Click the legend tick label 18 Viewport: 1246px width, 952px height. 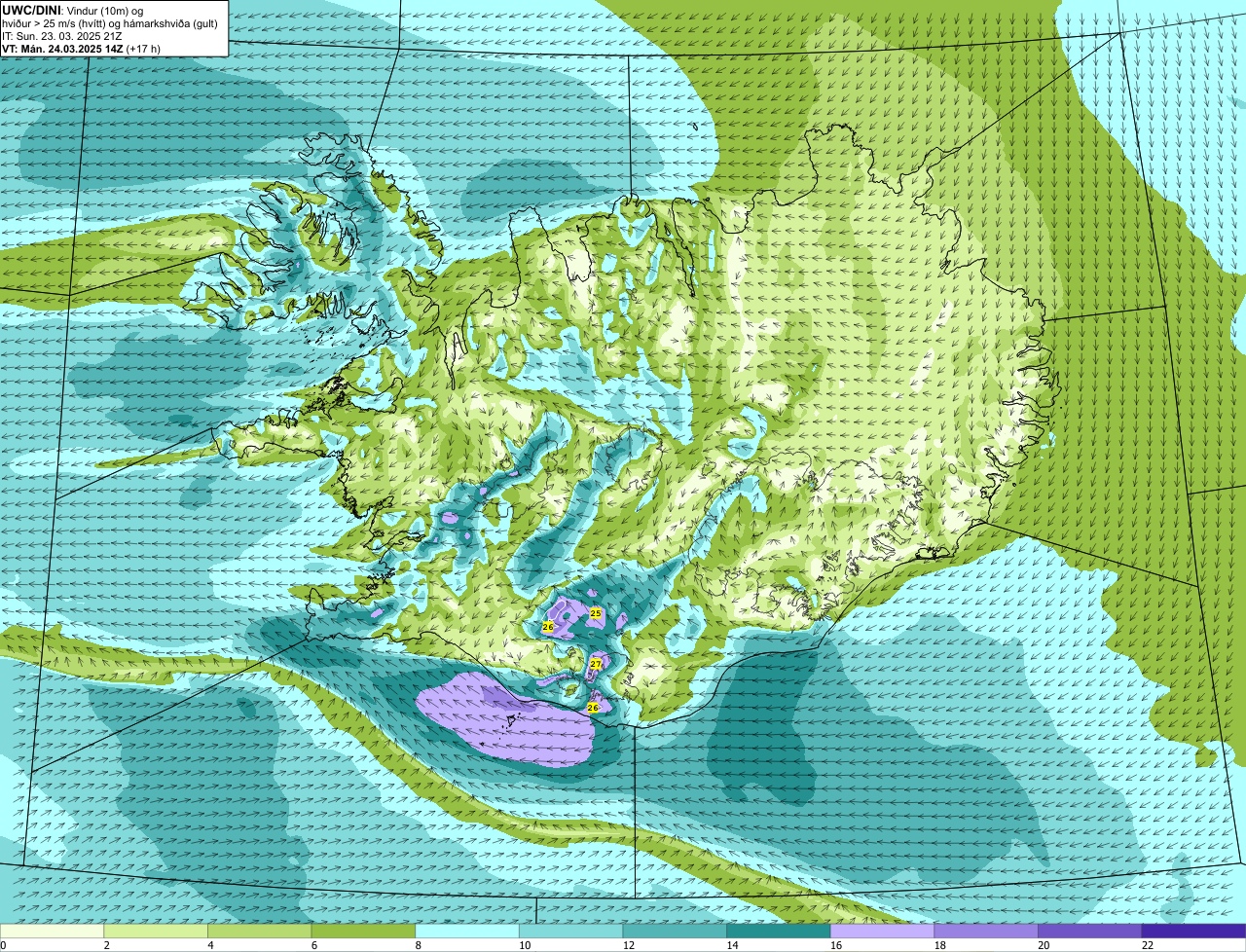pyautogui.click(x=939, y=945)
